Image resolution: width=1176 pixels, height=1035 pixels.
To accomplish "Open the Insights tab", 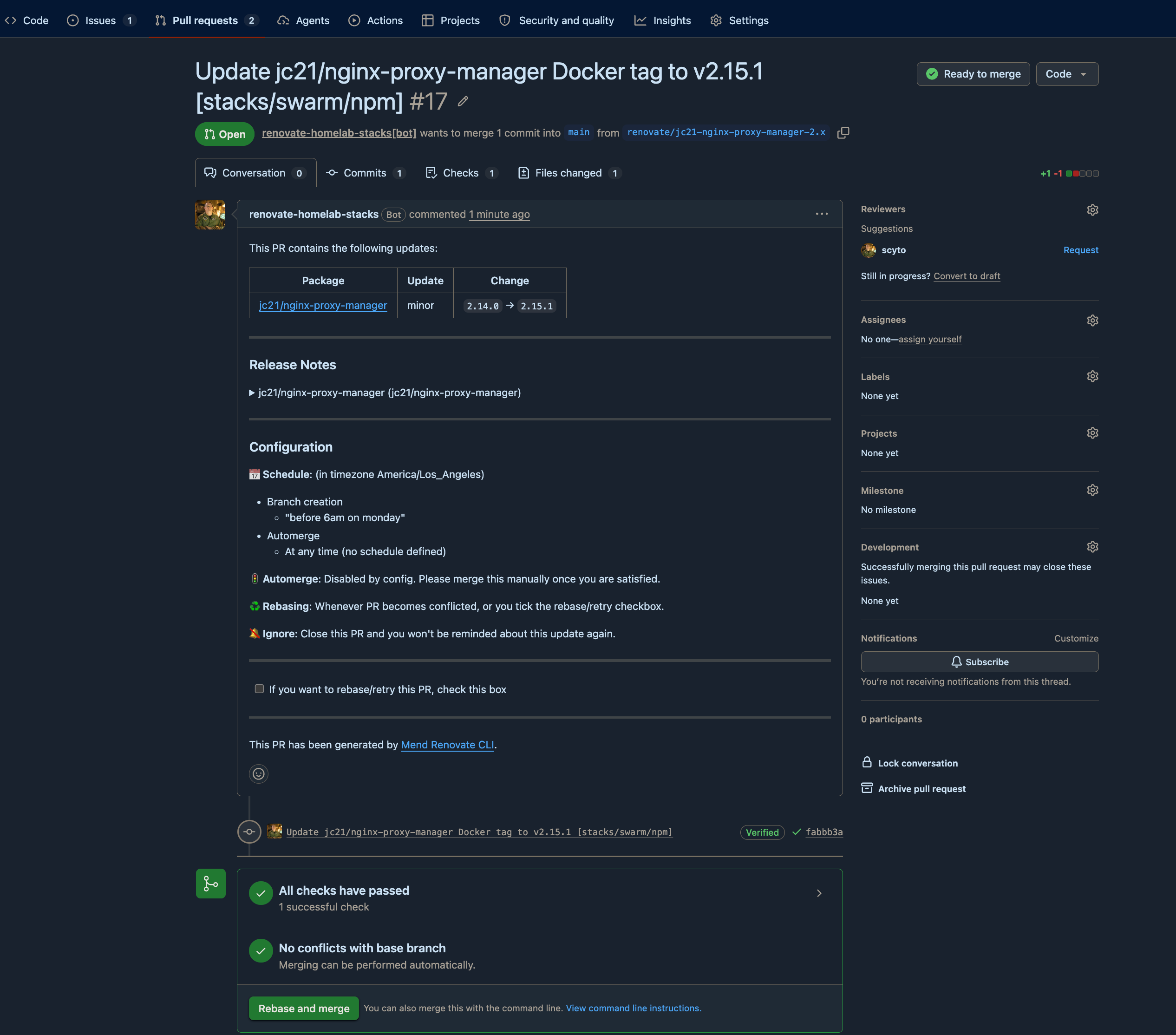I will tap(662, 21).
